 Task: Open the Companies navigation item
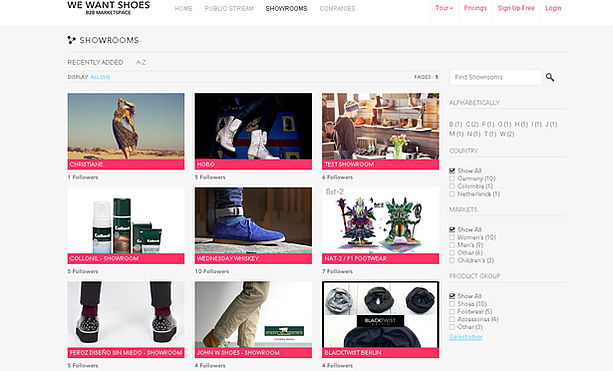(x=337, y=8)
